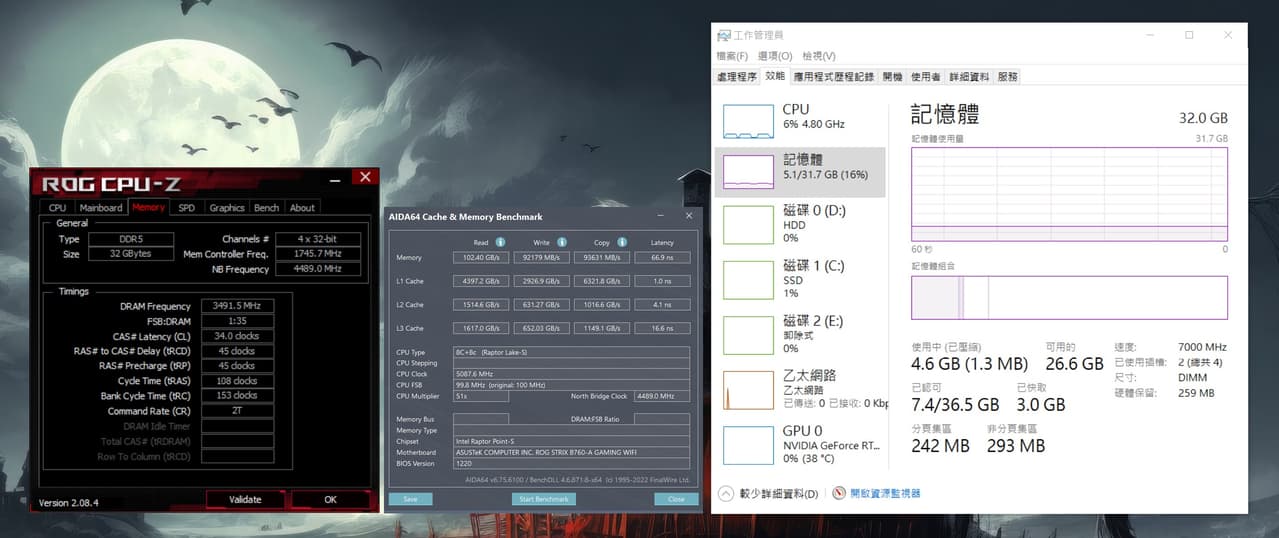Viewport: 1279px width, 538px height.
Task: Click the Memory Copy 93631 MB/s field
Action: tap(601, 257)
